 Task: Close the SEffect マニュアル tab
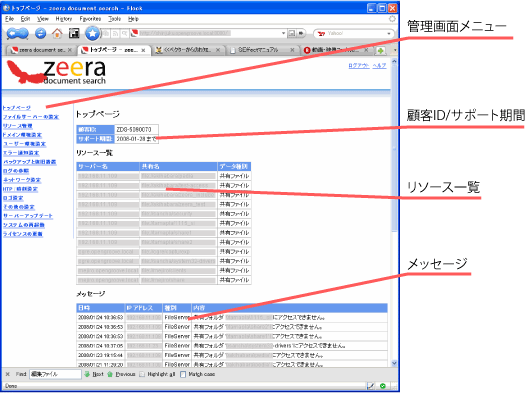coord(292,50)
